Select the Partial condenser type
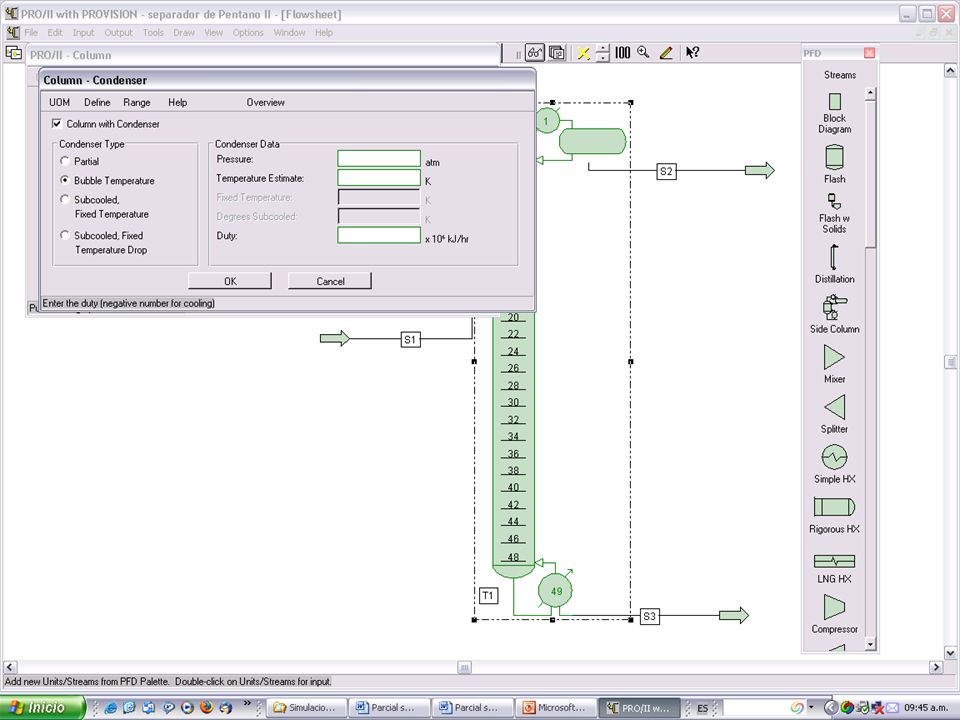The height and width of the screenshot is (720, 960). 65,161
